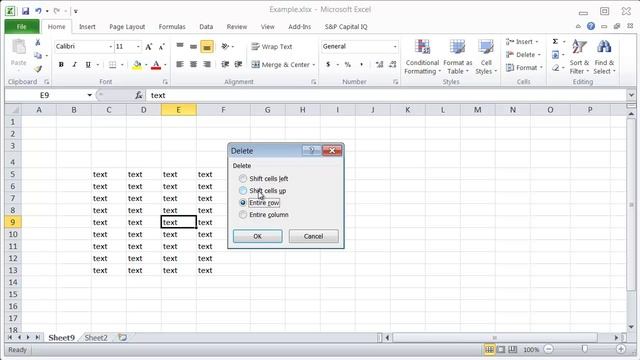640x360 pixels.
Task: Open the Insert ribbon tab
Action: click(x=87, y=27)
